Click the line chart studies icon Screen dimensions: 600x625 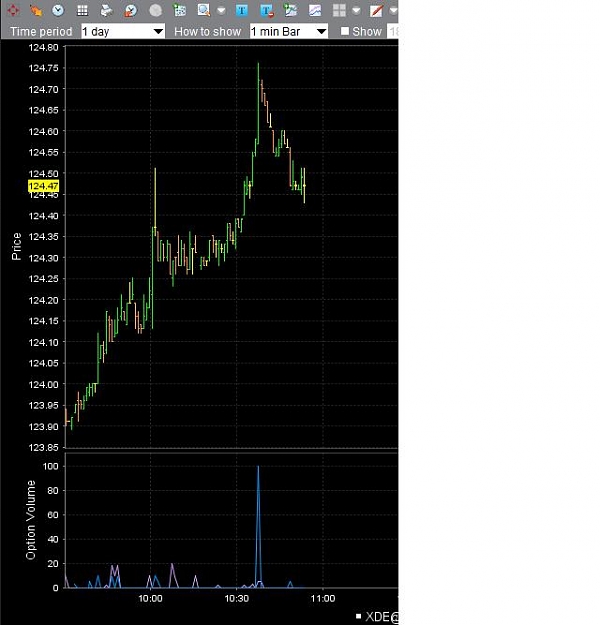pos(315,10)
